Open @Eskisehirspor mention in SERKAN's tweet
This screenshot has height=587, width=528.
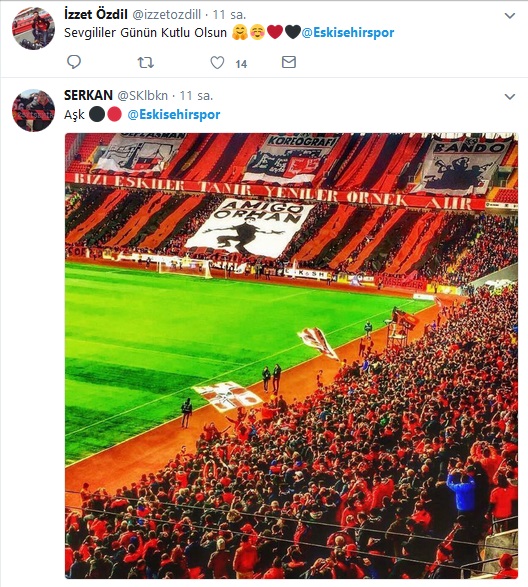click(x=174, y=115)
